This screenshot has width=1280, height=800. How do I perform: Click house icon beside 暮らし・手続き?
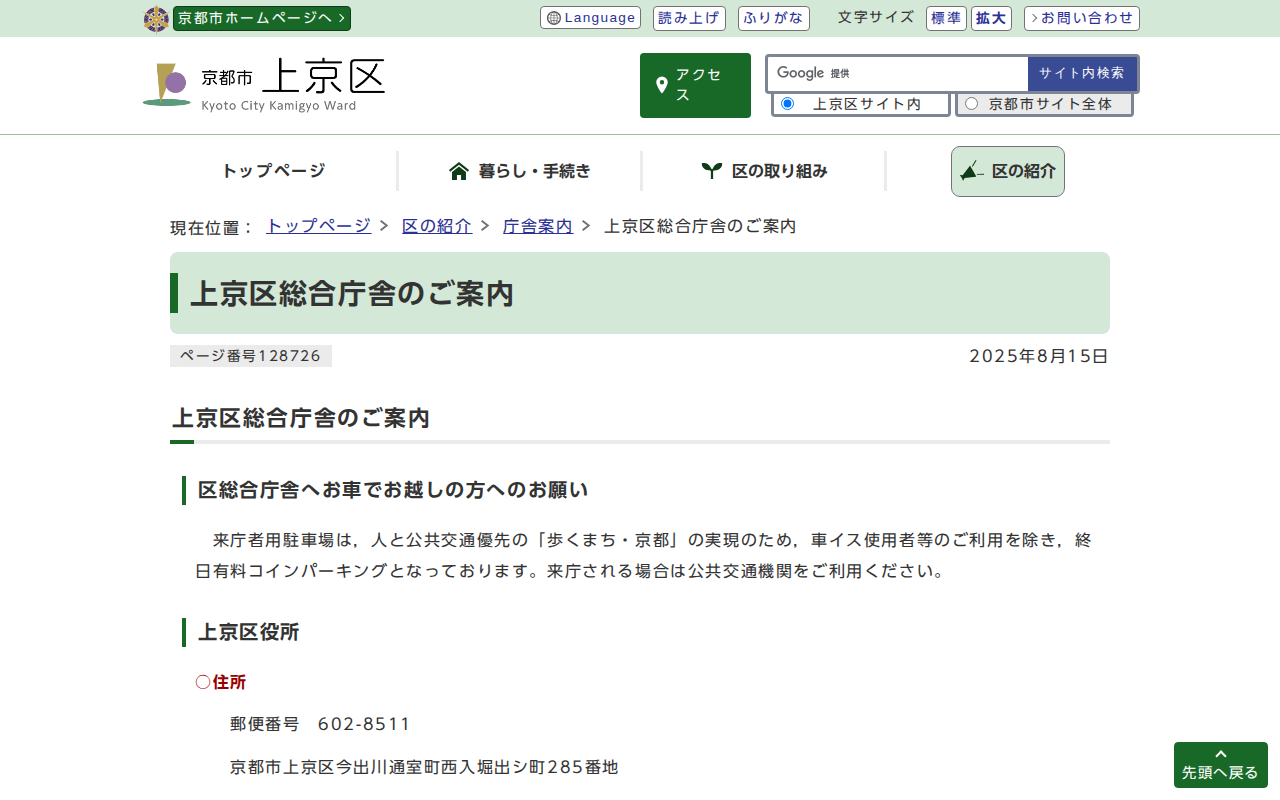pos(459,171)
